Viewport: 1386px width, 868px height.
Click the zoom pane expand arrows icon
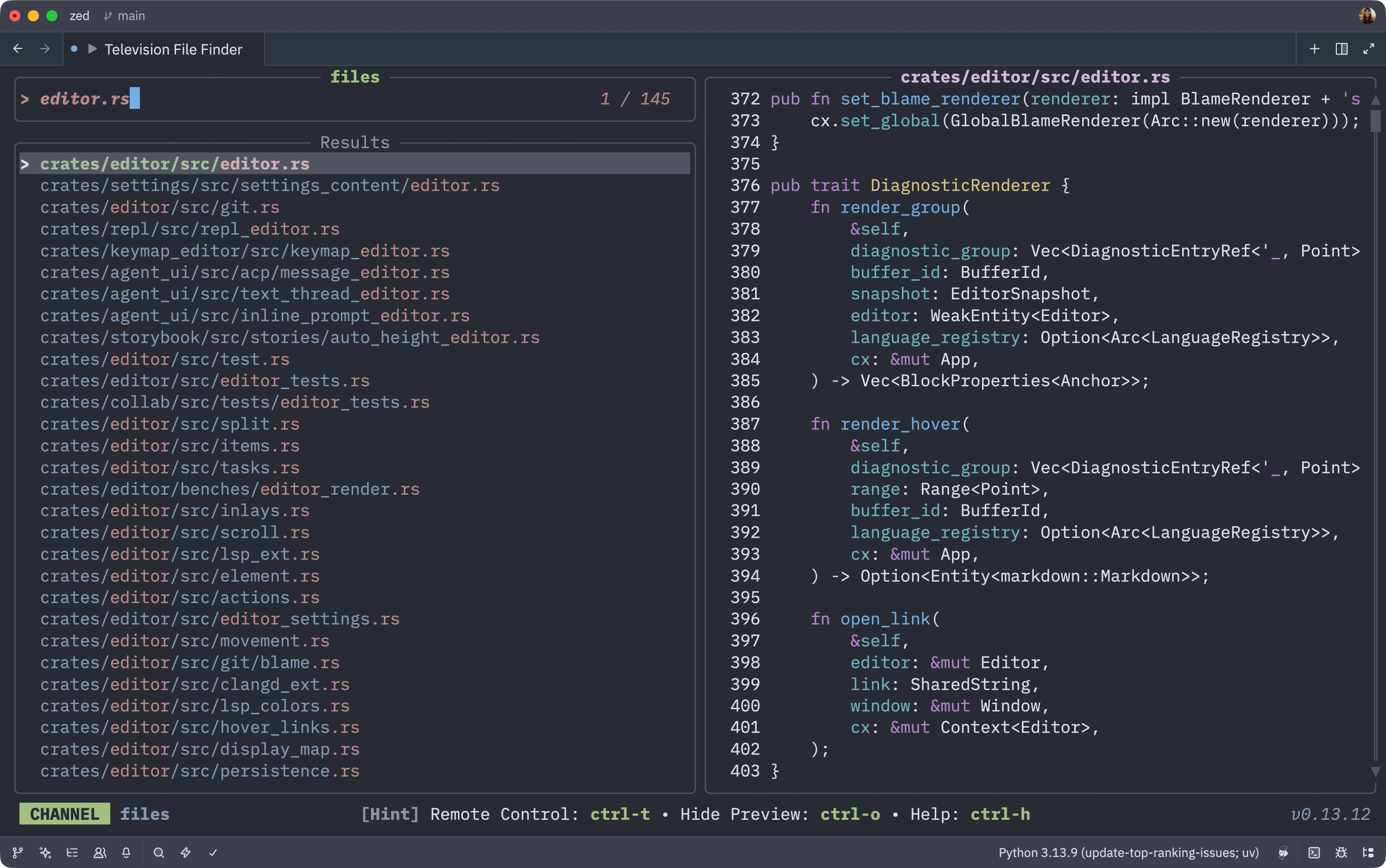point(1369,49)
